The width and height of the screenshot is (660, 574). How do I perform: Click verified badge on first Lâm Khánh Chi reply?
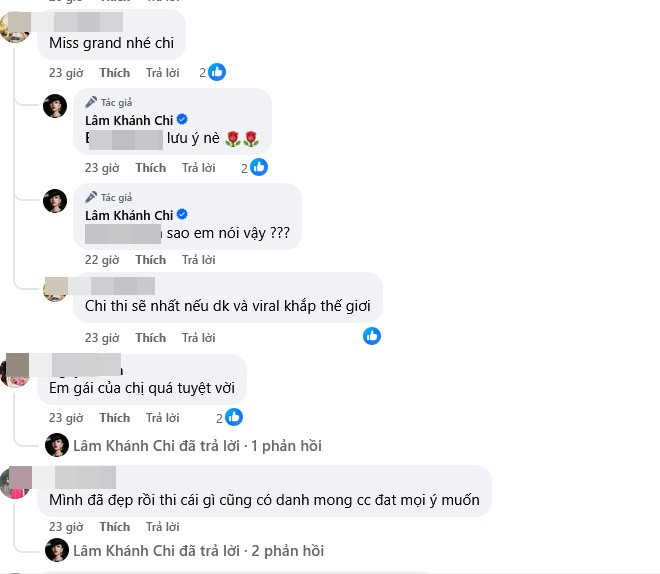(182, 120)
